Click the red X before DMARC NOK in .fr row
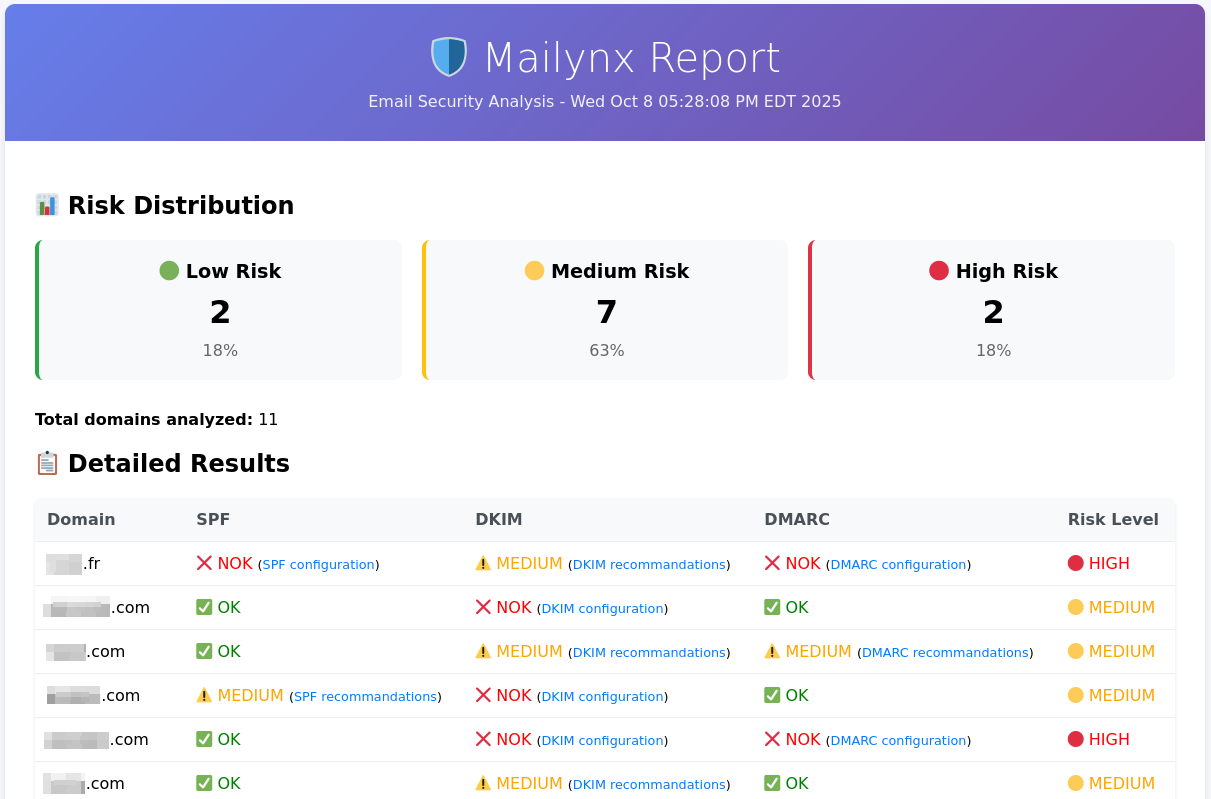 (772, 563)
